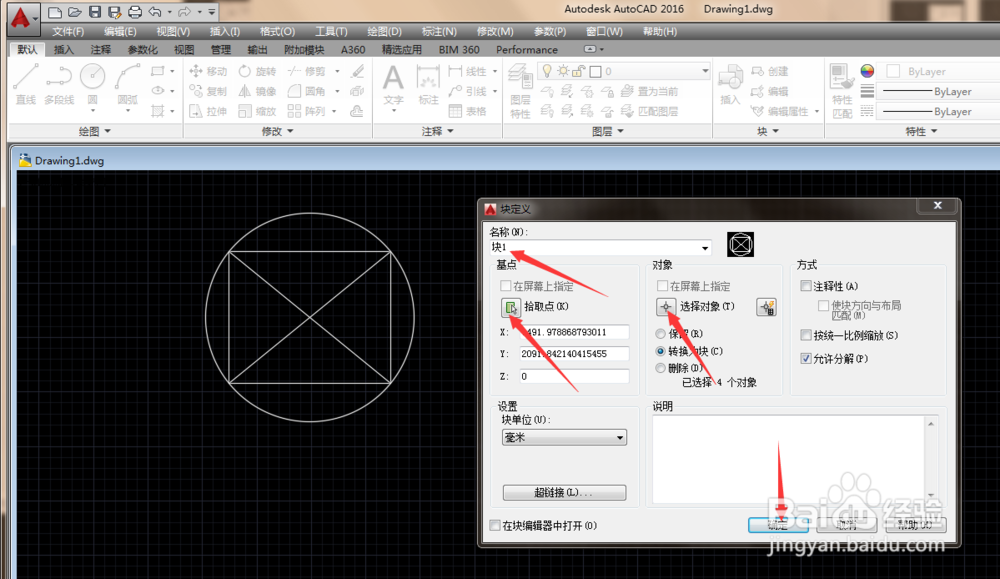Click the Select objects (选择对象) icon button
The width and height of the screenshot is (1000, 579).
[665, 307]
